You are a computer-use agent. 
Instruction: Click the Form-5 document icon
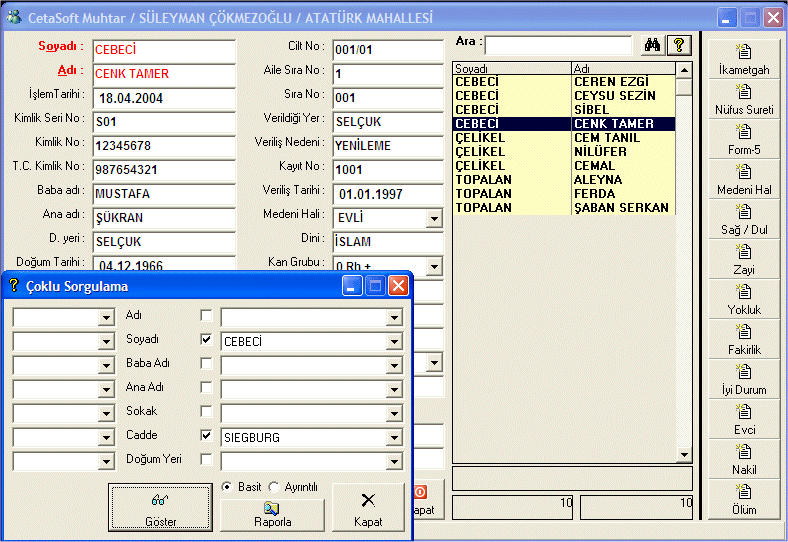point(743,132)
